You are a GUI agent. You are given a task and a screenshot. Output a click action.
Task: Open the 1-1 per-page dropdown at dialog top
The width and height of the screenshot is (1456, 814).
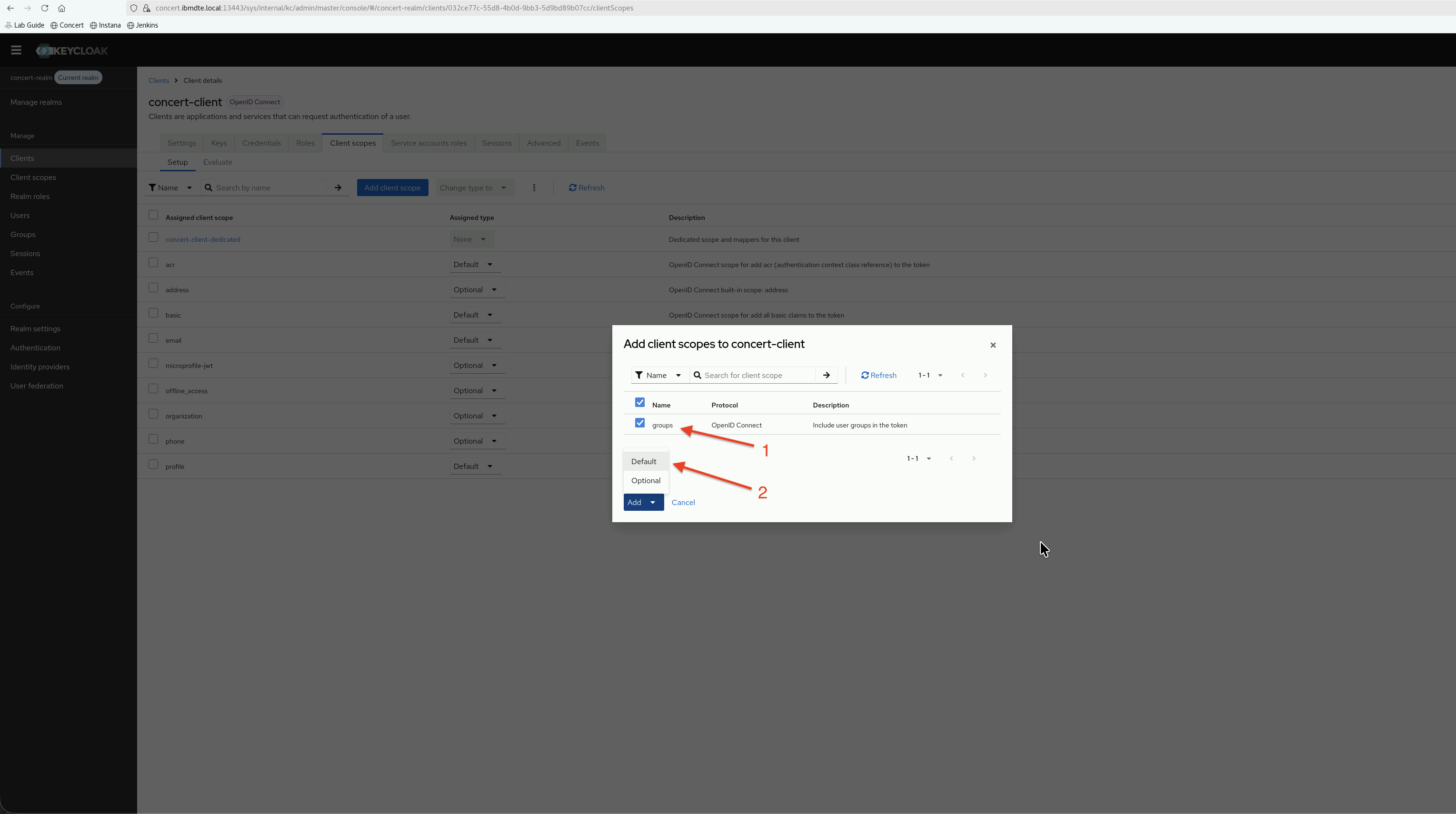(930, 375)
